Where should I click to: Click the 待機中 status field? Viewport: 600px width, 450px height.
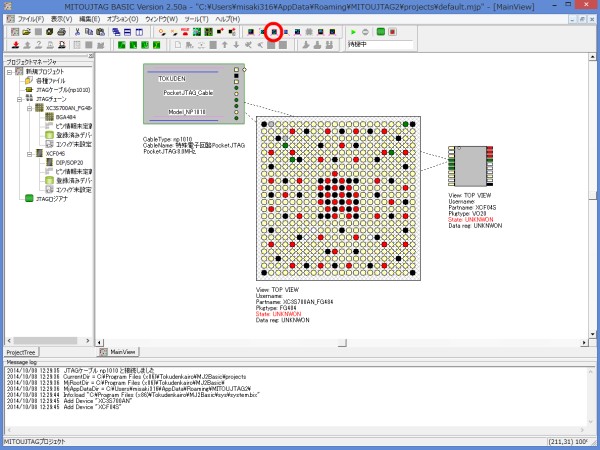pyautogui.click(x=383, y=45)
